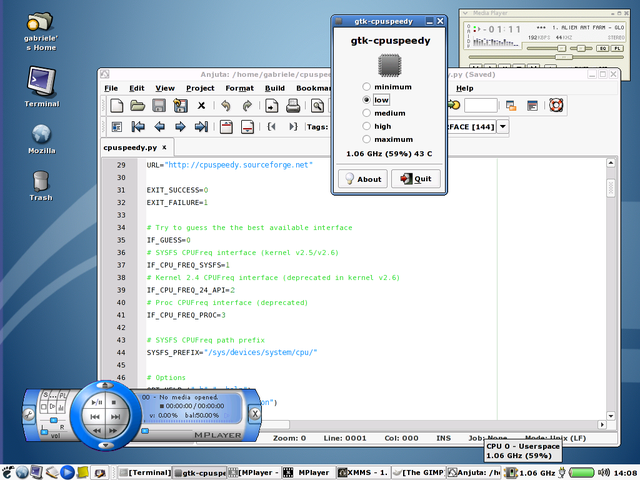Click the block start brace icon in Anjuta

click(271, 127)
